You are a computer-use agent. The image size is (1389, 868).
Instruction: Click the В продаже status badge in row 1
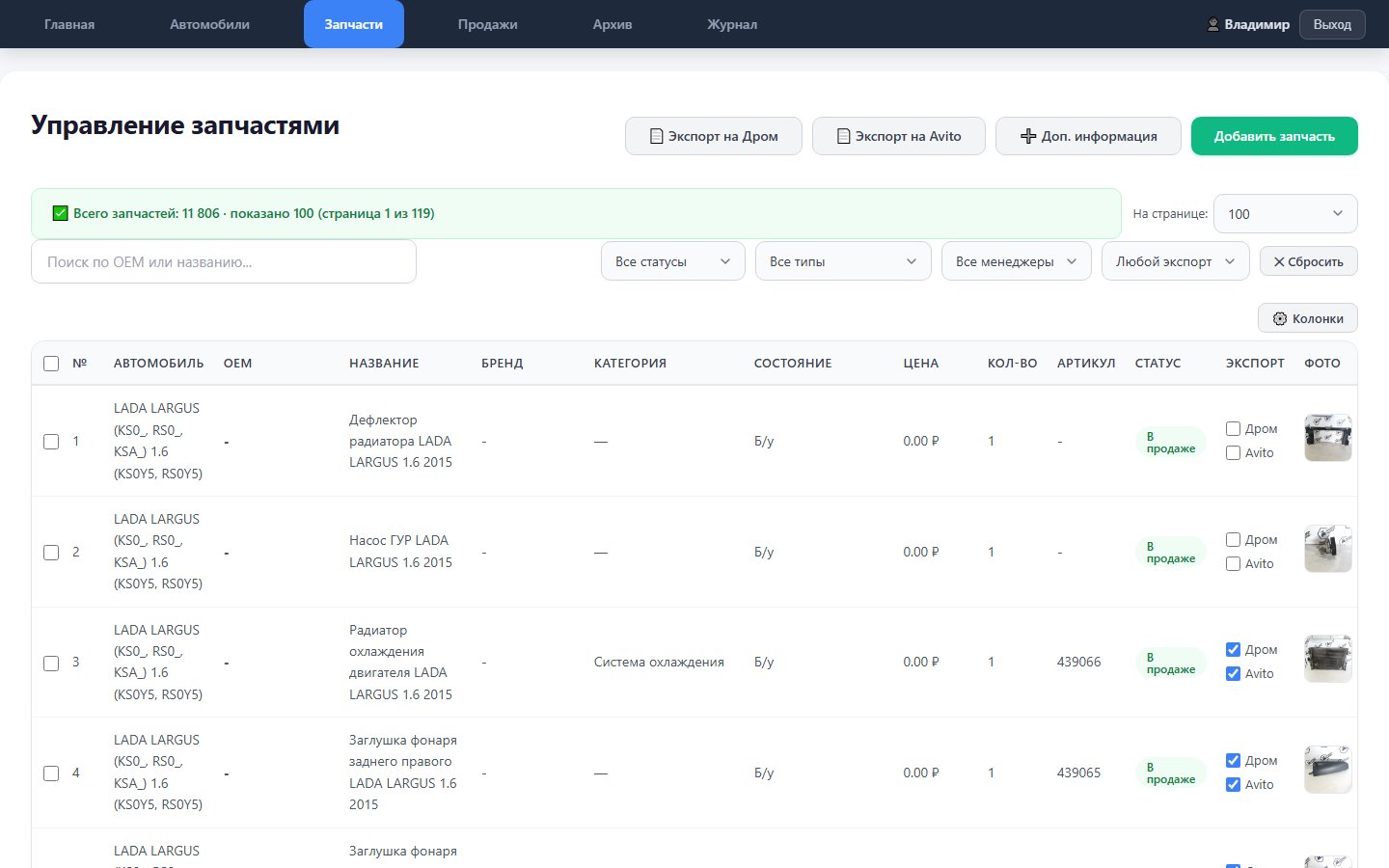[1170, 442]
